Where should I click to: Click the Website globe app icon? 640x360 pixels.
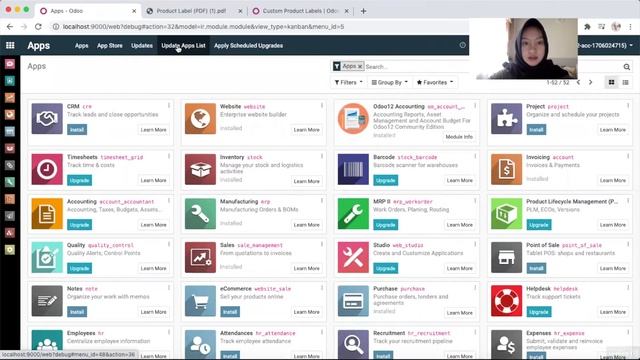[x=200, y=119]
